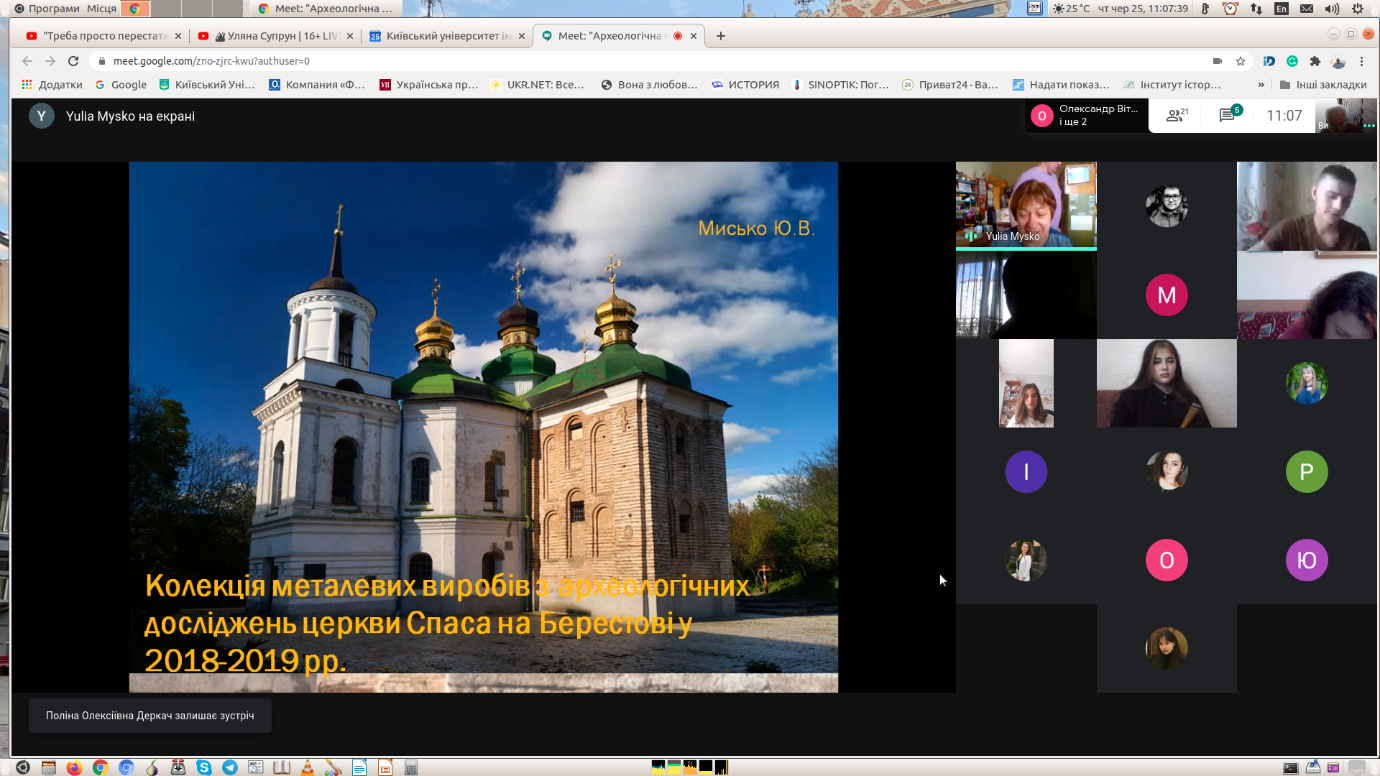Bookmark this page with the star icon

(1240, 61)
